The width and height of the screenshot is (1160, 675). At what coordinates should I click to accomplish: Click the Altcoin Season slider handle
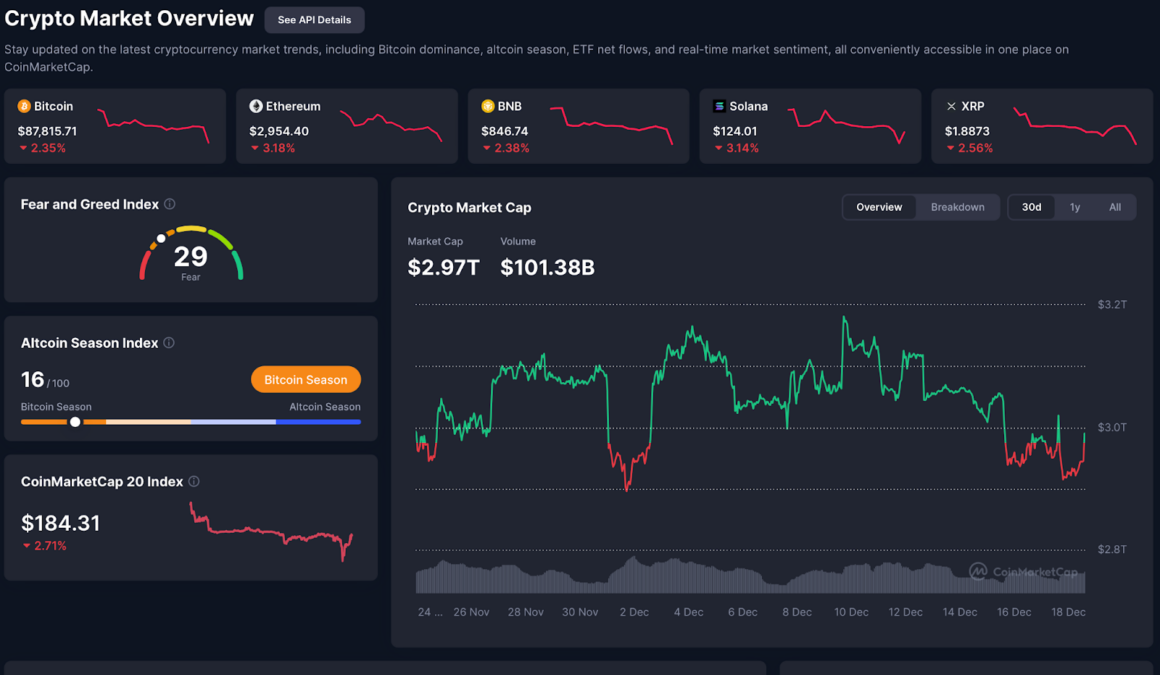(x=75, y=422)
